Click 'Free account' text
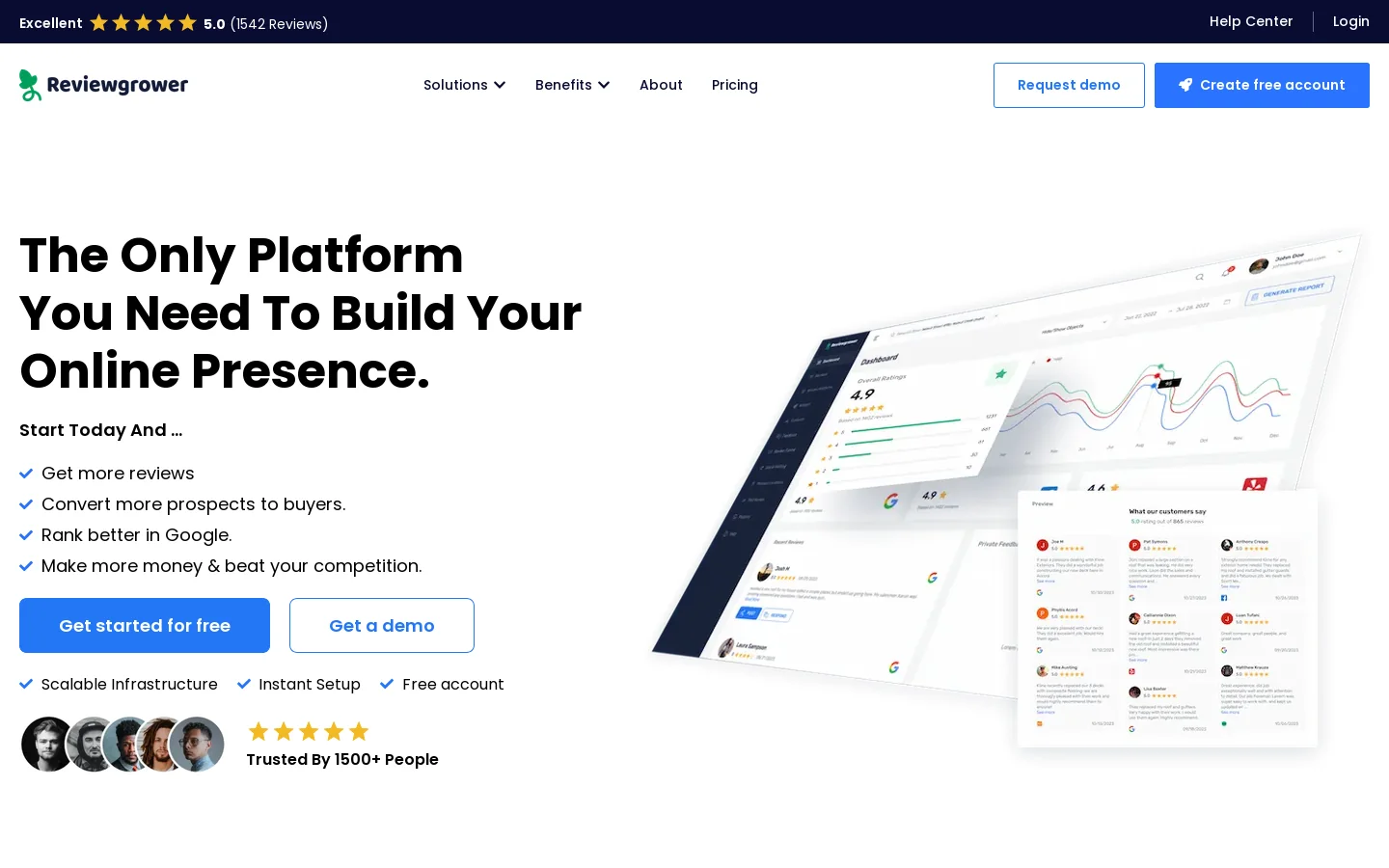The width and height of the screenshot is (1389, 868). coord(453,684)
